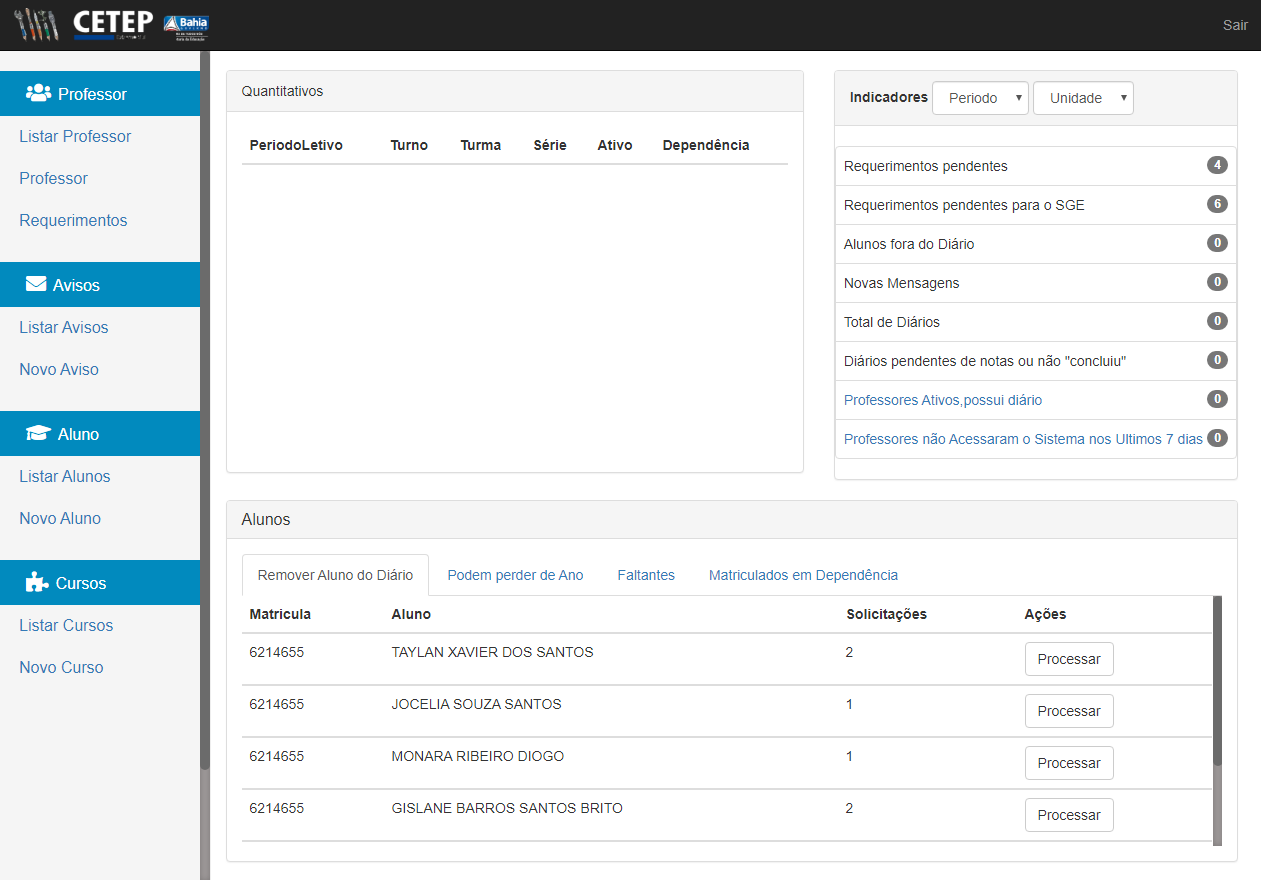
Task: Open the Unidade dropdown
Action: [1083, 98]
